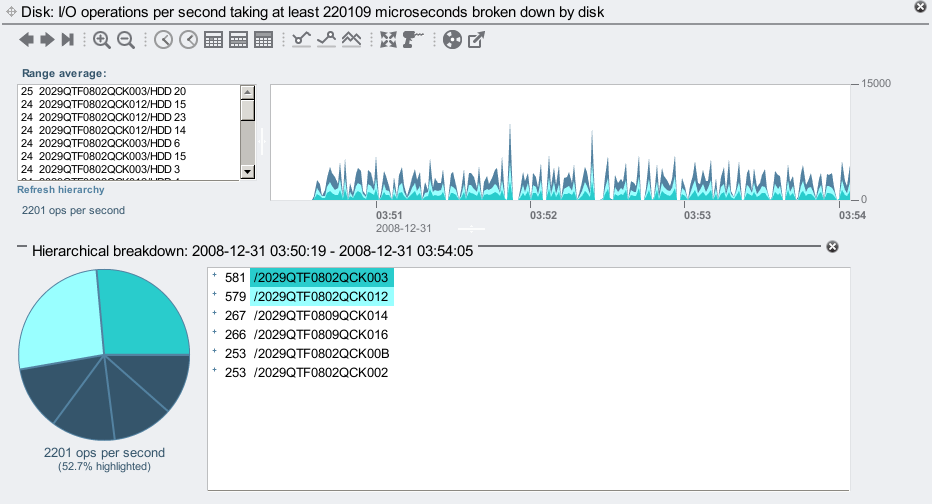Move the graph back with left arrow
Image resolution: width=932 pixels, height=504 pixels.
pyautogui.click(x=26, y=40)
